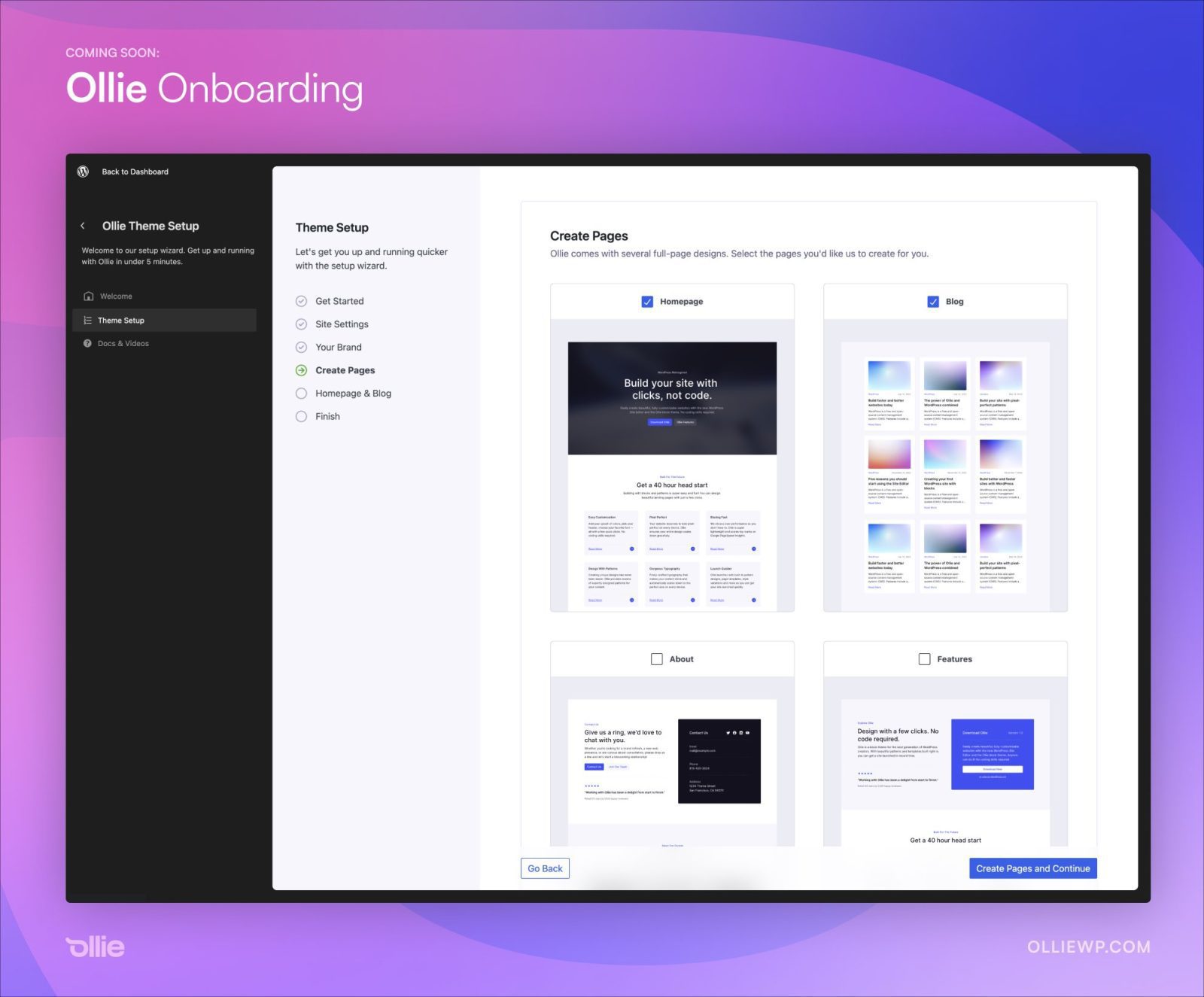The width and height of the screenshot is (1204, 997).
Task: Click the checkmark icon next to Get Started
Action: tap(301, 300)
